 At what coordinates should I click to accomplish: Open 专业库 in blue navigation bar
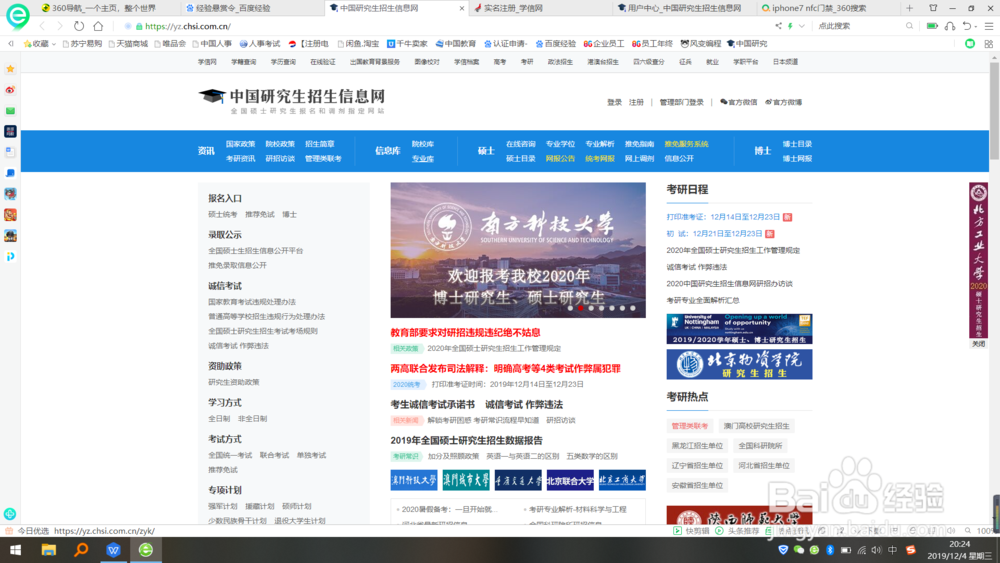423,159
